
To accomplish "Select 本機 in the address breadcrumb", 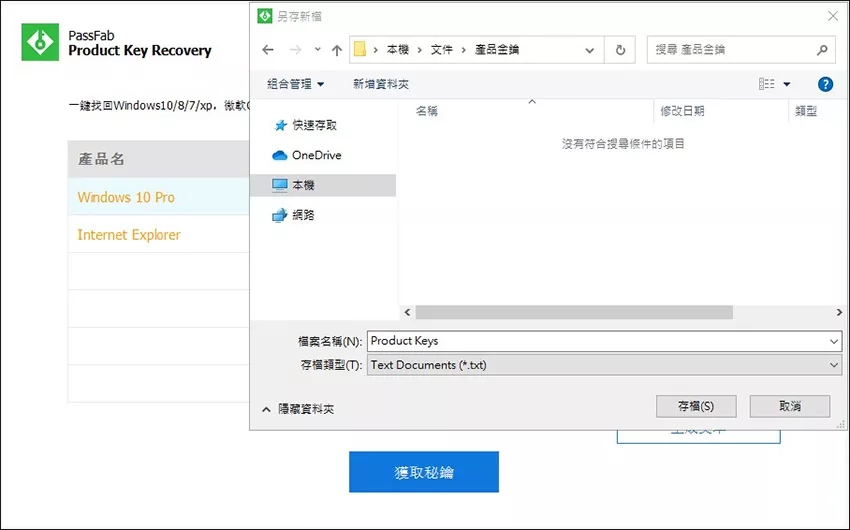I will tap(397, 50).
